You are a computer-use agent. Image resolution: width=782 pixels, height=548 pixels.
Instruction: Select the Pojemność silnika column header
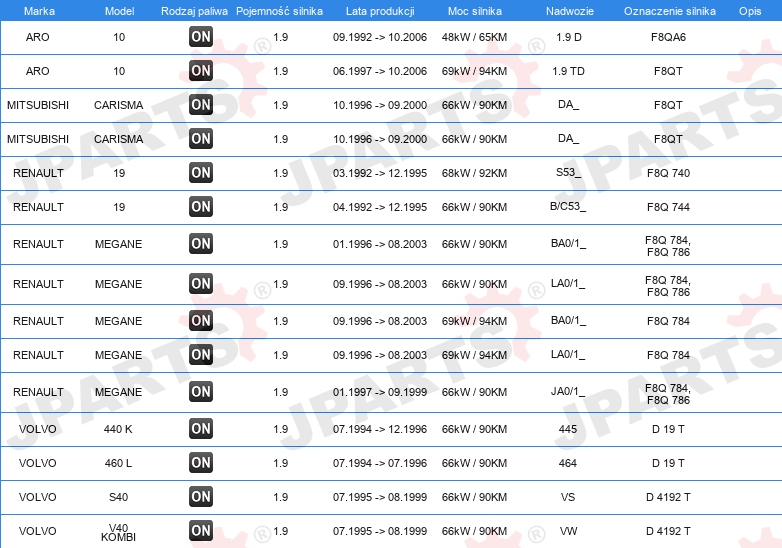279,11
